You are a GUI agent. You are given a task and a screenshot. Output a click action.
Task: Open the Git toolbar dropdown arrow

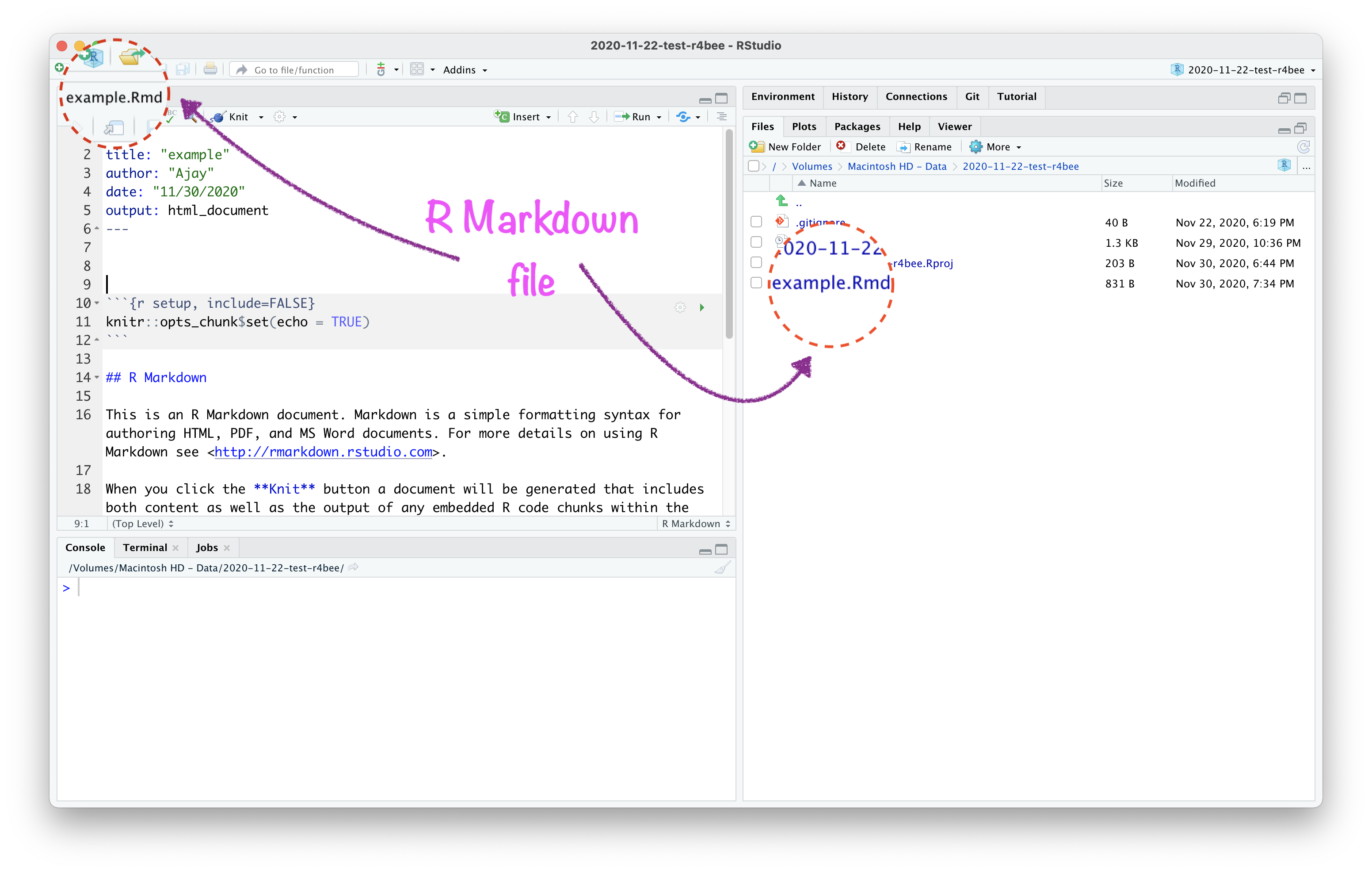point(396,70)
